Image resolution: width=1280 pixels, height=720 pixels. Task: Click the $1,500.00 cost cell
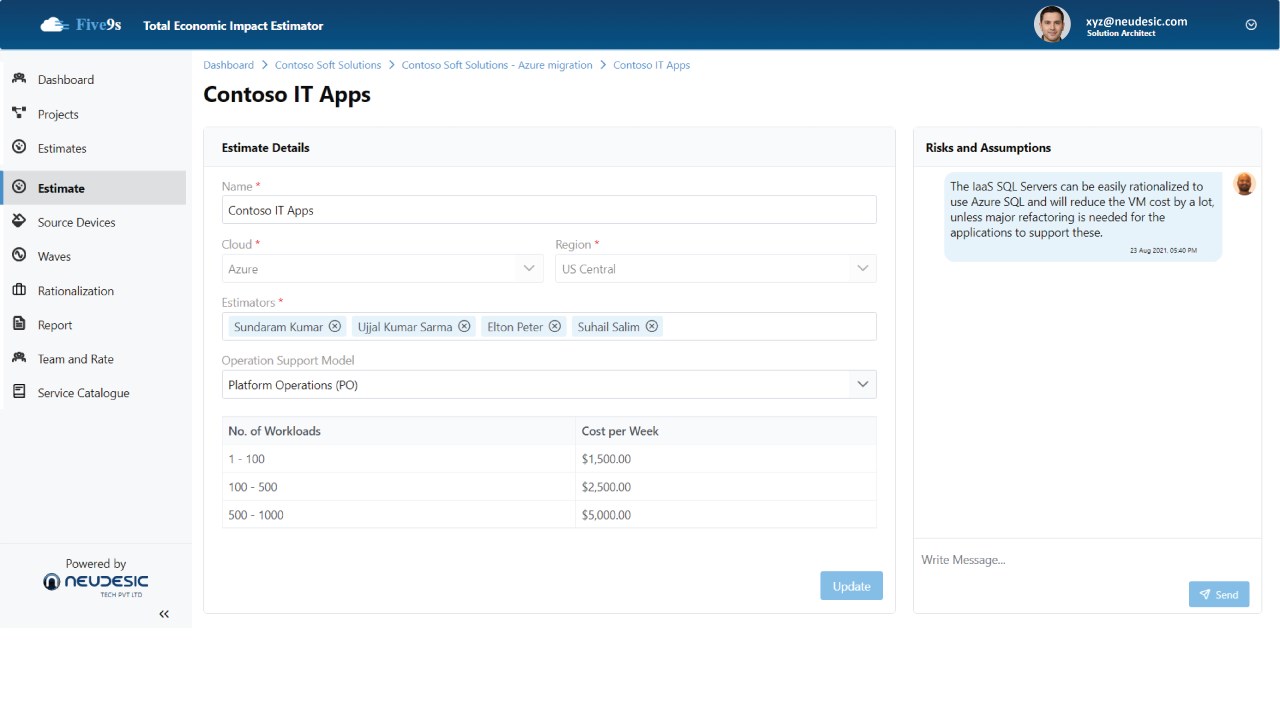pyautogui.click(x=726, y=459)
